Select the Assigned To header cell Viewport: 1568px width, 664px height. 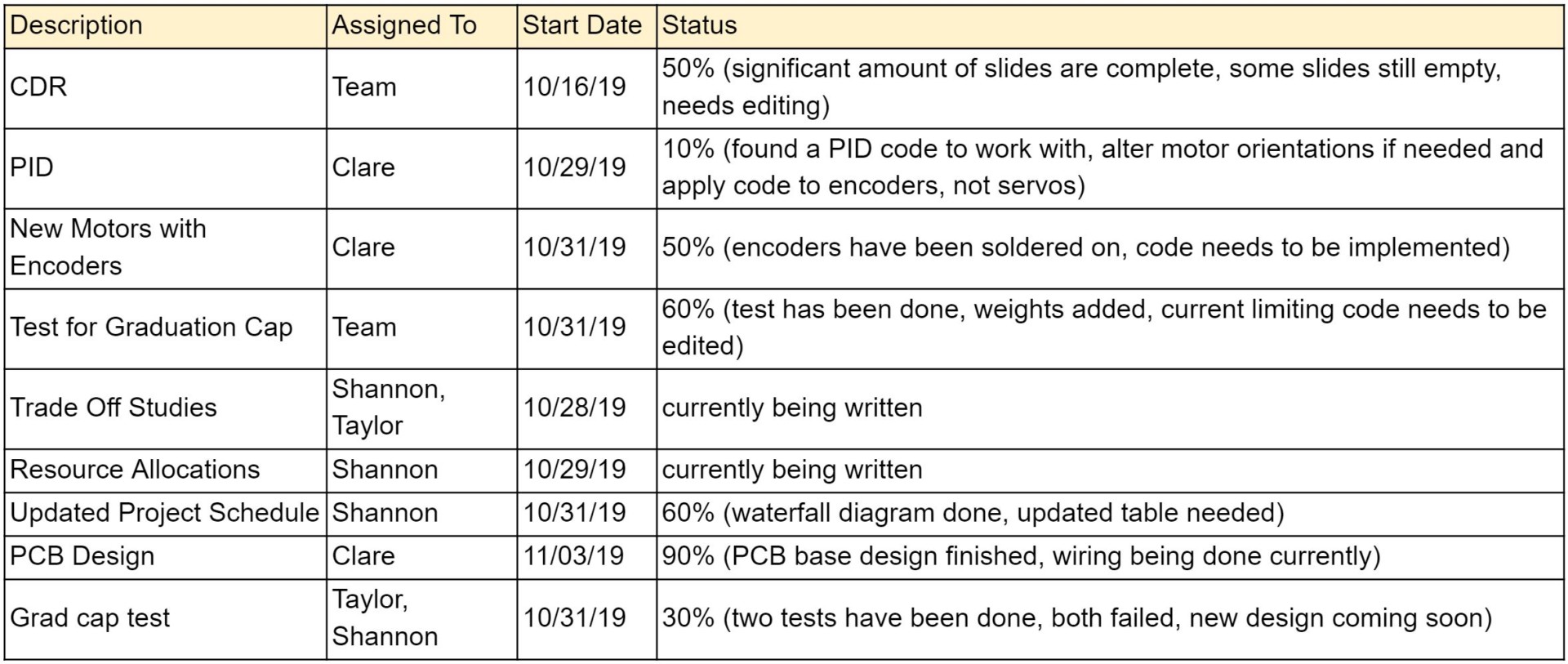[422, 26]
